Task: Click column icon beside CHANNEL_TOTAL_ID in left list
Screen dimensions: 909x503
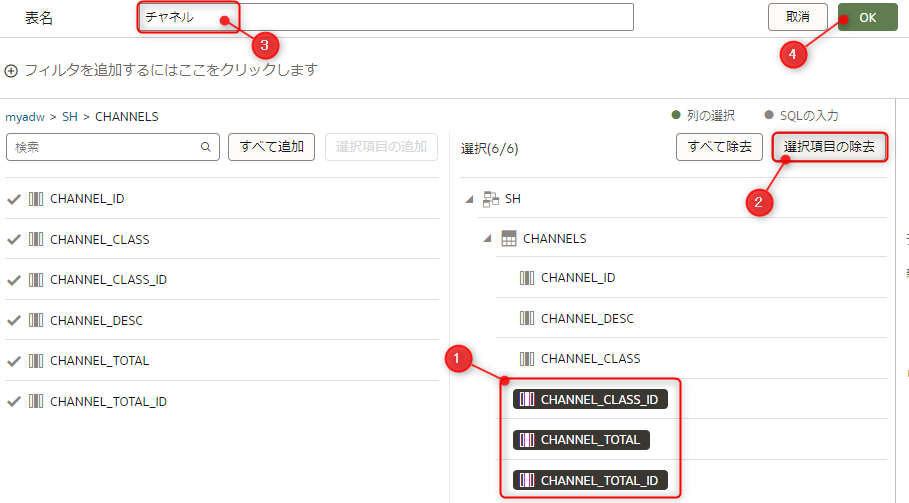Action: click(36, 401)
